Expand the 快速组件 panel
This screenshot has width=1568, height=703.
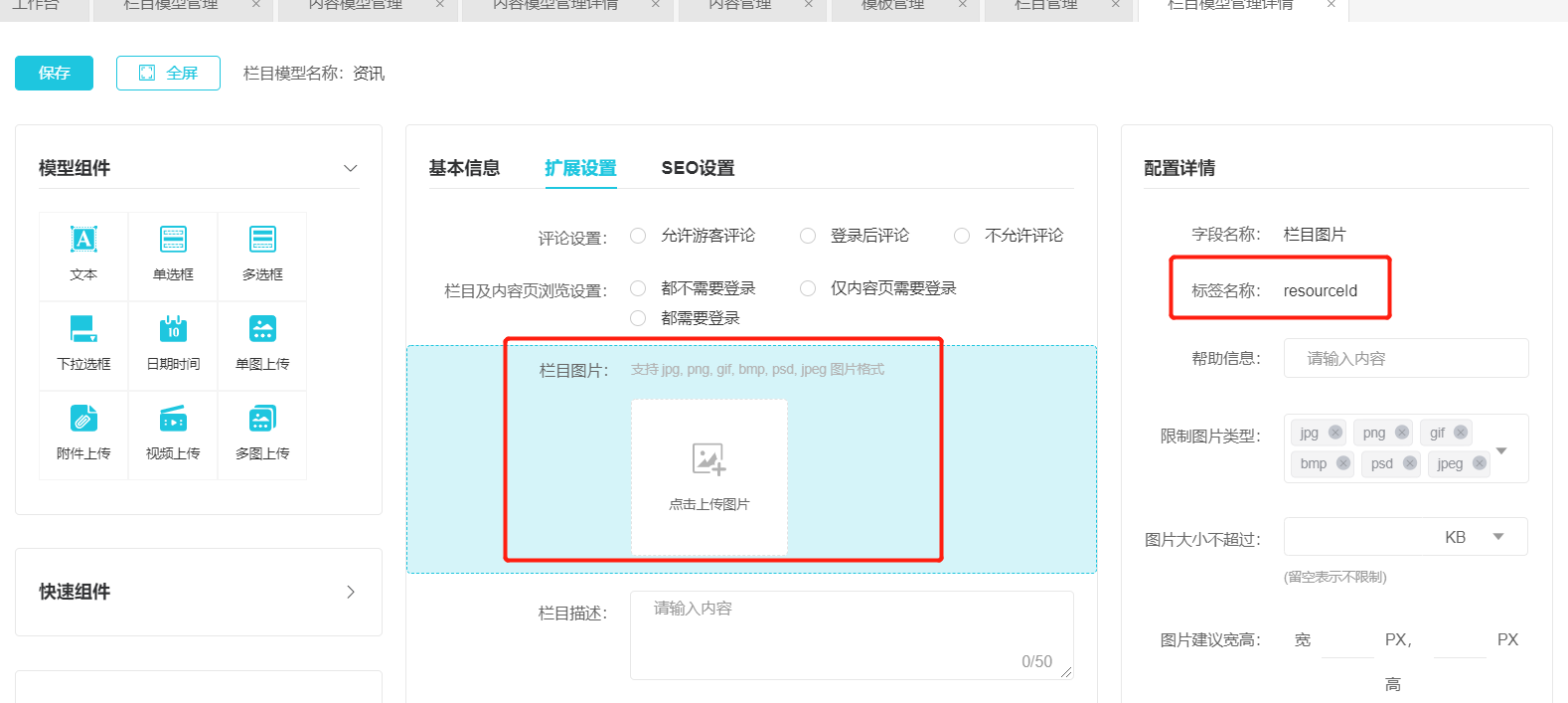click(350, 592)
